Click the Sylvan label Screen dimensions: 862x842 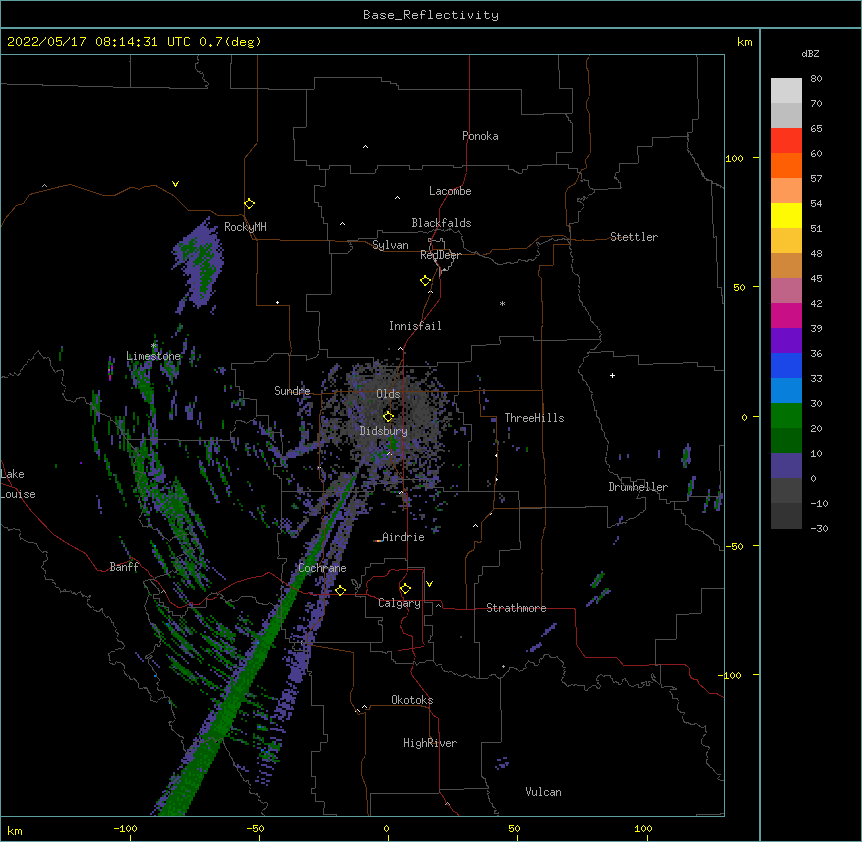[x=390, y=245]
